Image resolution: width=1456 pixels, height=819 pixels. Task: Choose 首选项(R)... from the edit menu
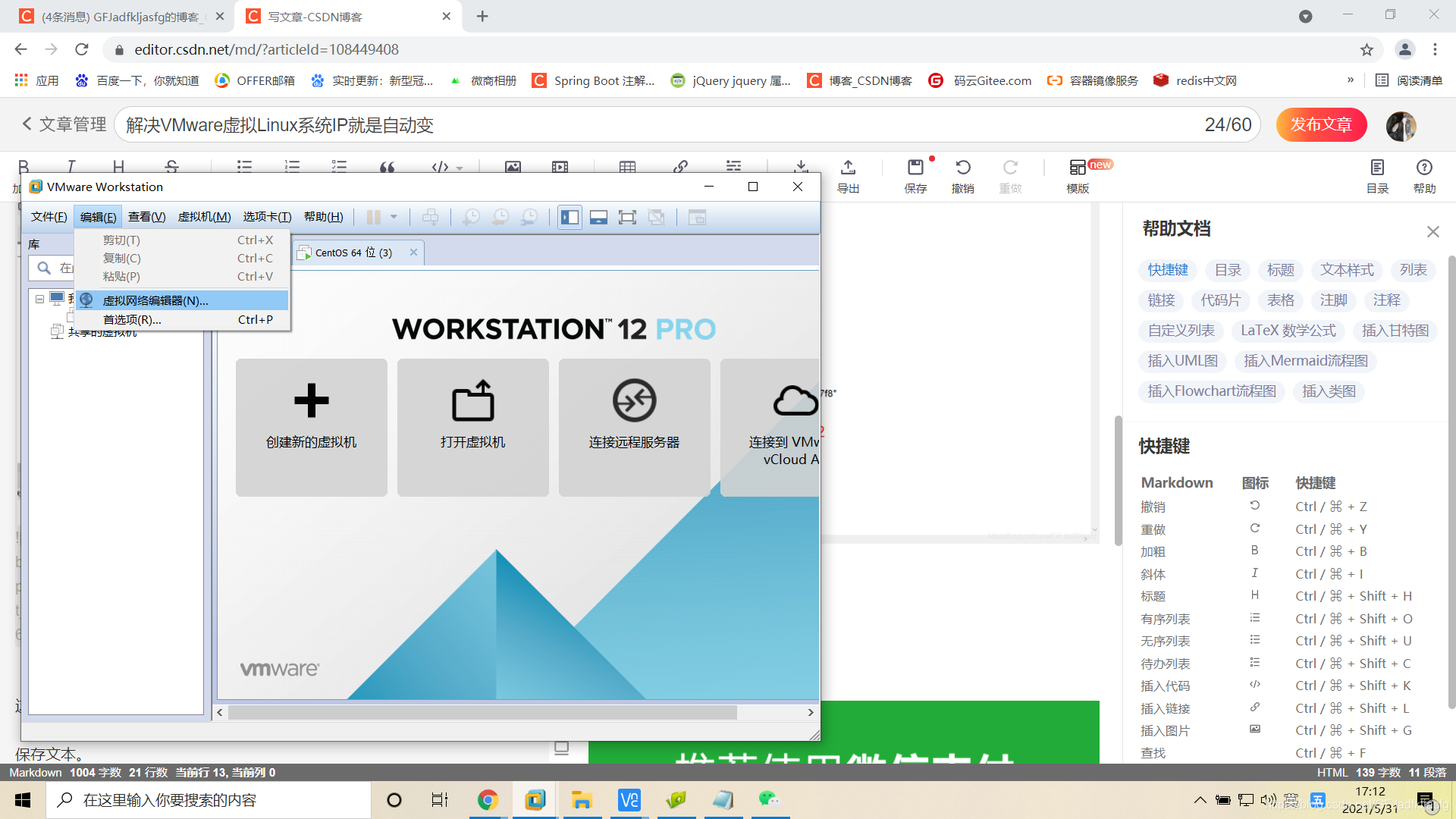coord(182,320)
